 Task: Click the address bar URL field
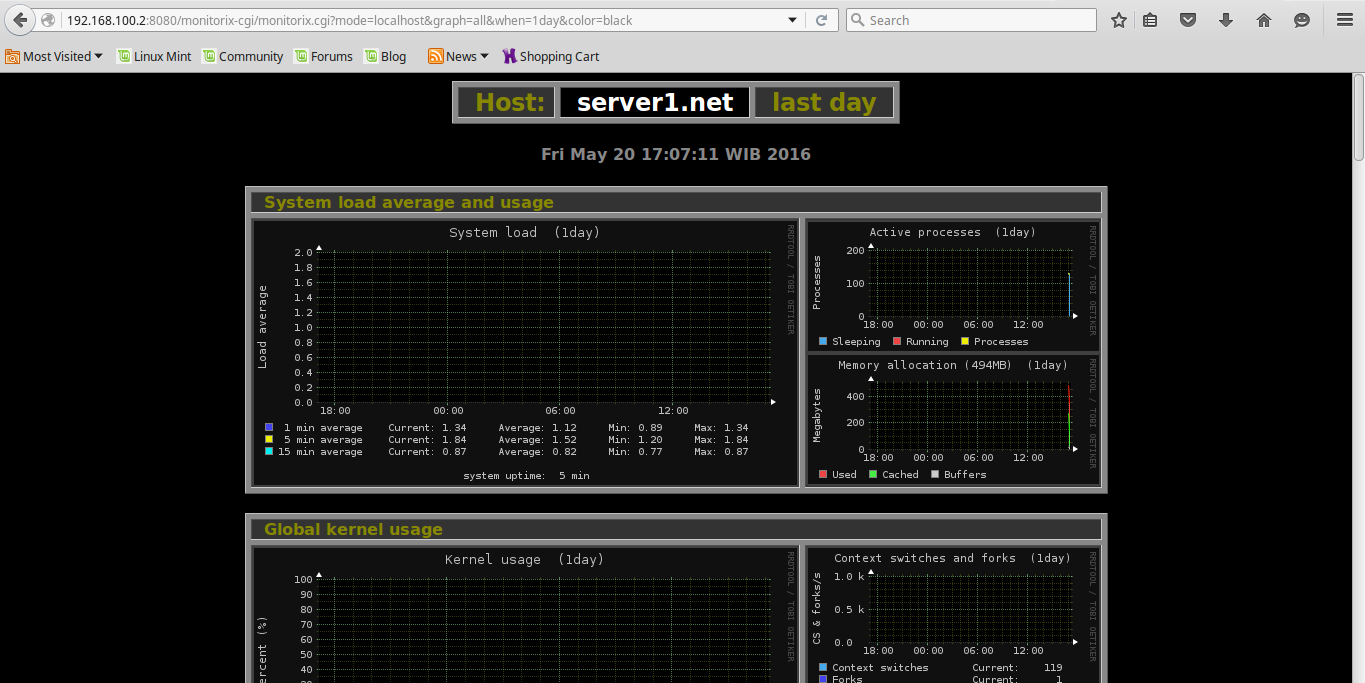pos(420,20)
